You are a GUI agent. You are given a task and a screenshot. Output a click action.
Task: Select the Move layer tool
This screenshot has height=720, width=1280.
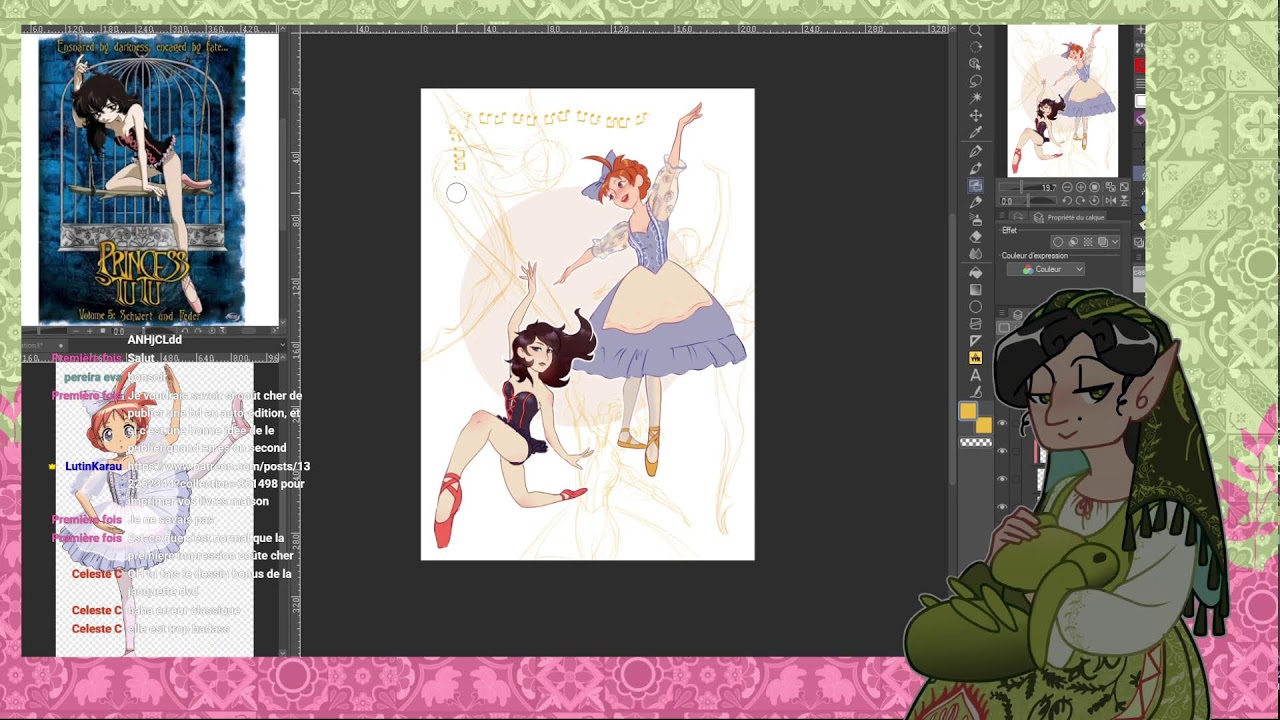point(976,115)
